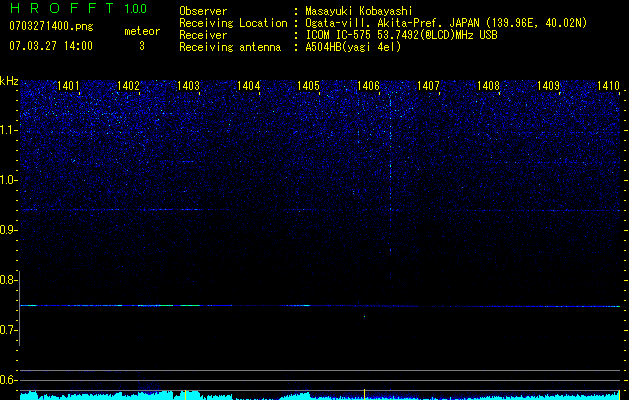Viewport: 629px width, 400px height.
Task: Select the 0.9 frequency axis label
Action: tap(9, 230)
